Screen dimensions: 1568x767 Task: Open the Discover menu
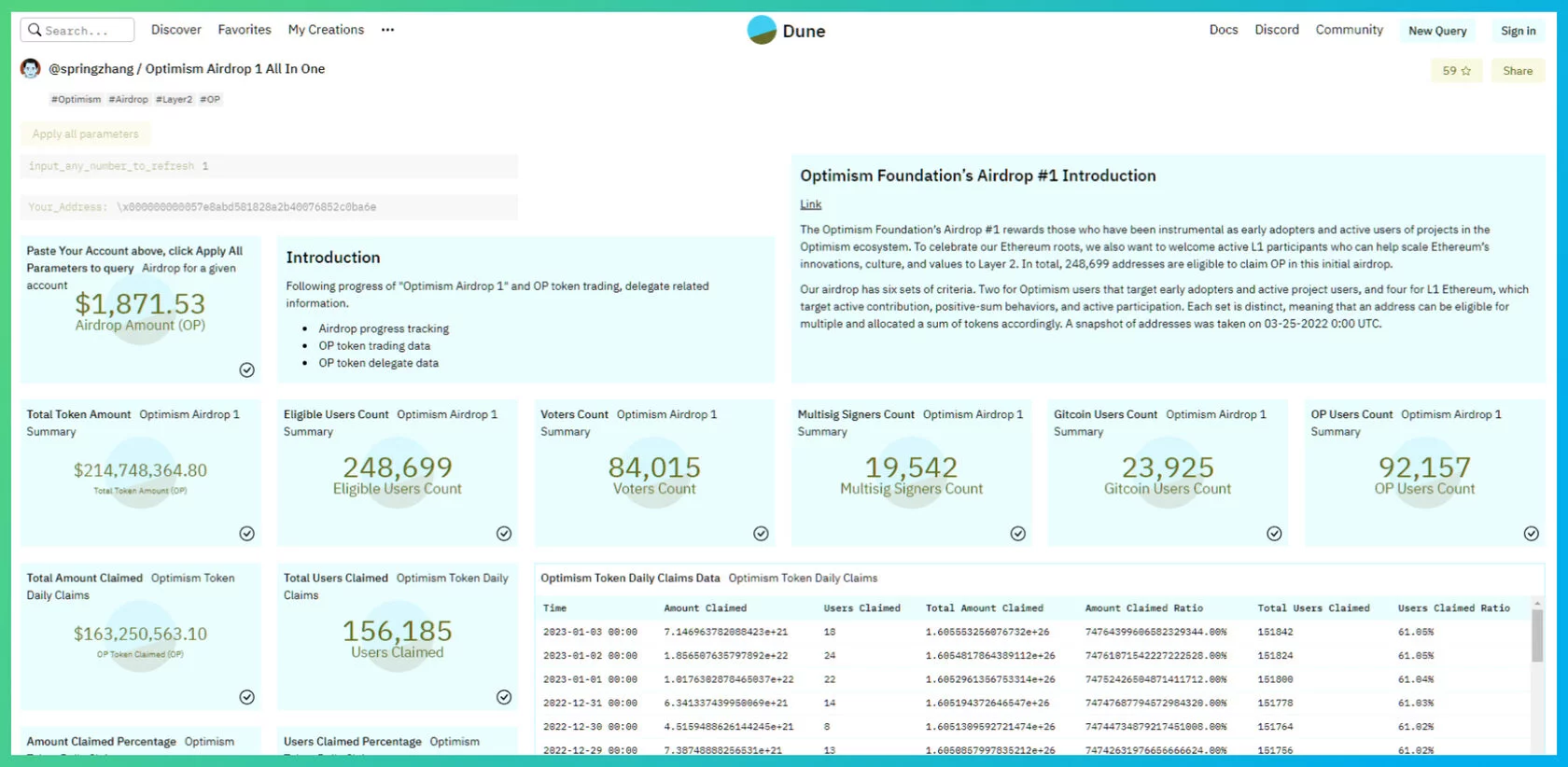pyautogui.click(x=176, y=30)
